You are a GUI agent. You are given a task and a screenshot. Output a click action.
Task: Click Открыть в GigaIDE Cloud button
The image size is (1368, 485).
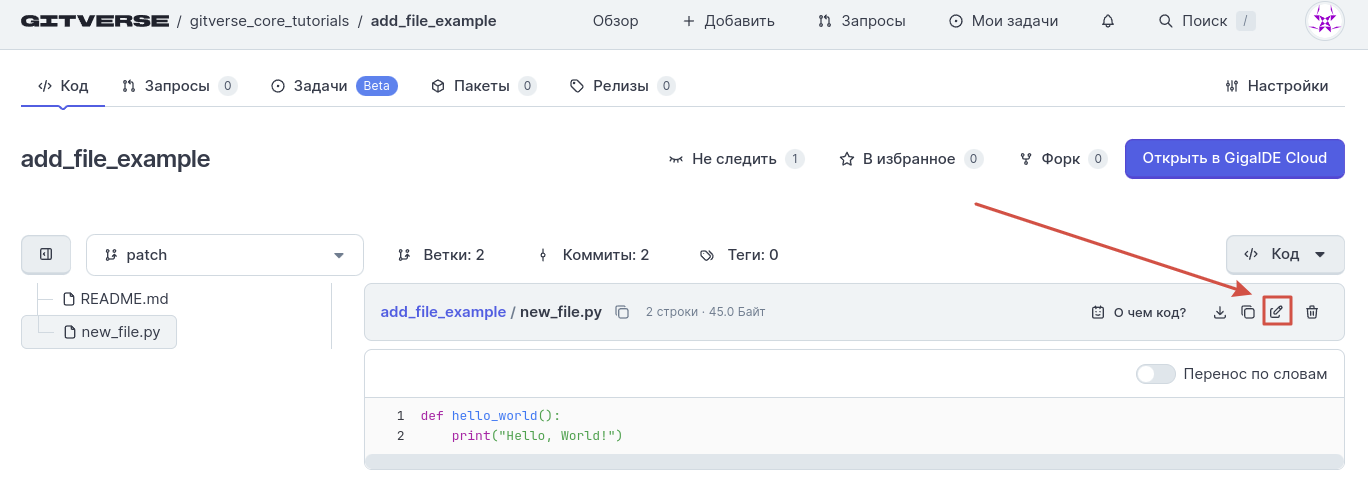(1234, 158)
